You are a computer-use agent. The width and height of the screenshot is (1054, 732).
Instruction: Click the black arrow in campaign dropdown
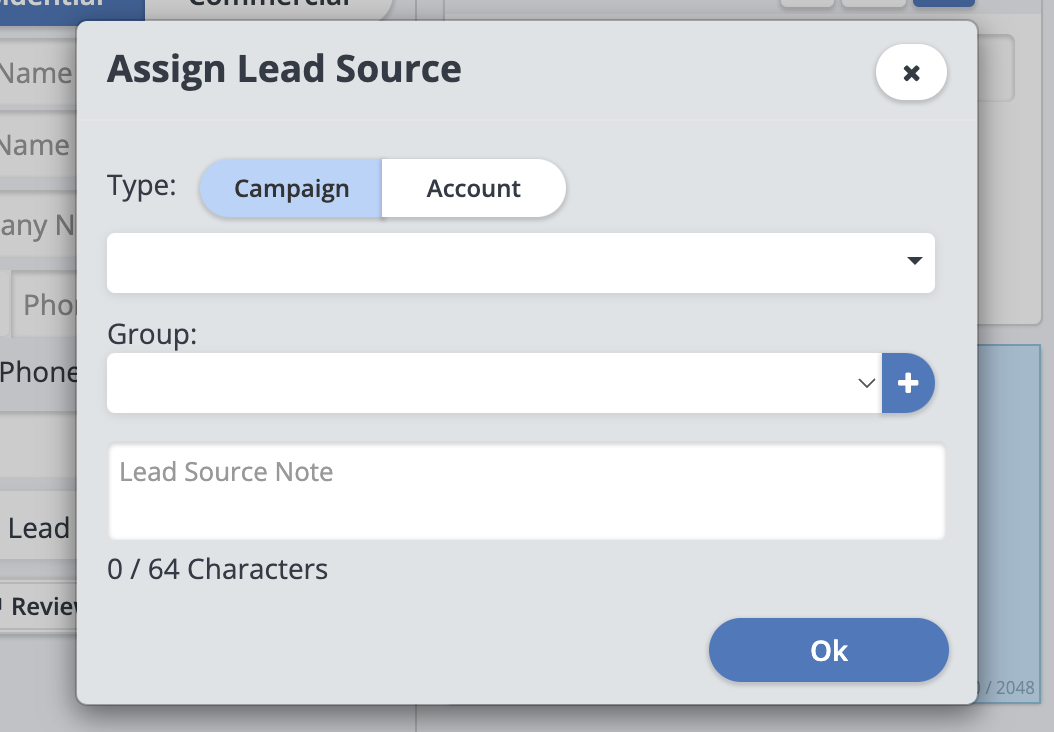[913, 261]
